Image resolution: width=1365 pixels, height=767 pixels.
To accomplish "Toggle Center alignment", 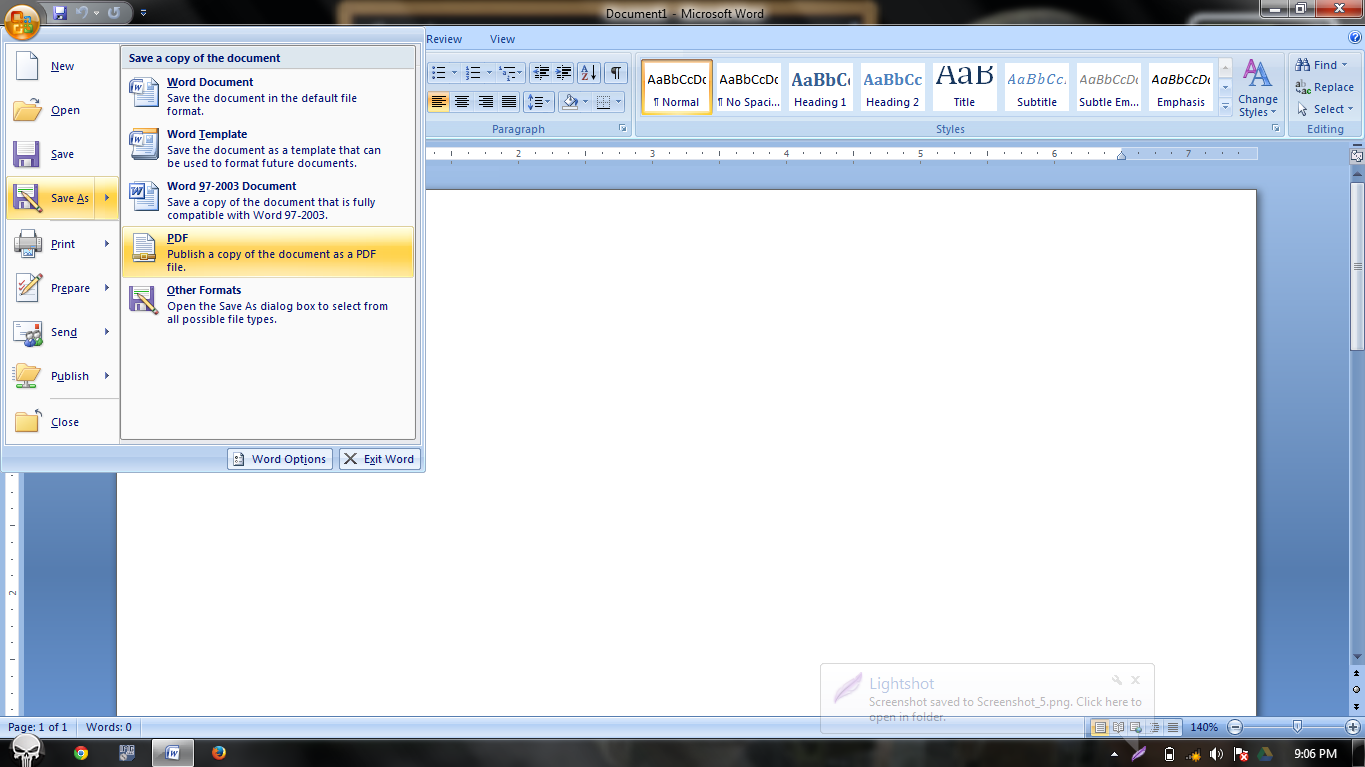I will click(x=462, y=102).
